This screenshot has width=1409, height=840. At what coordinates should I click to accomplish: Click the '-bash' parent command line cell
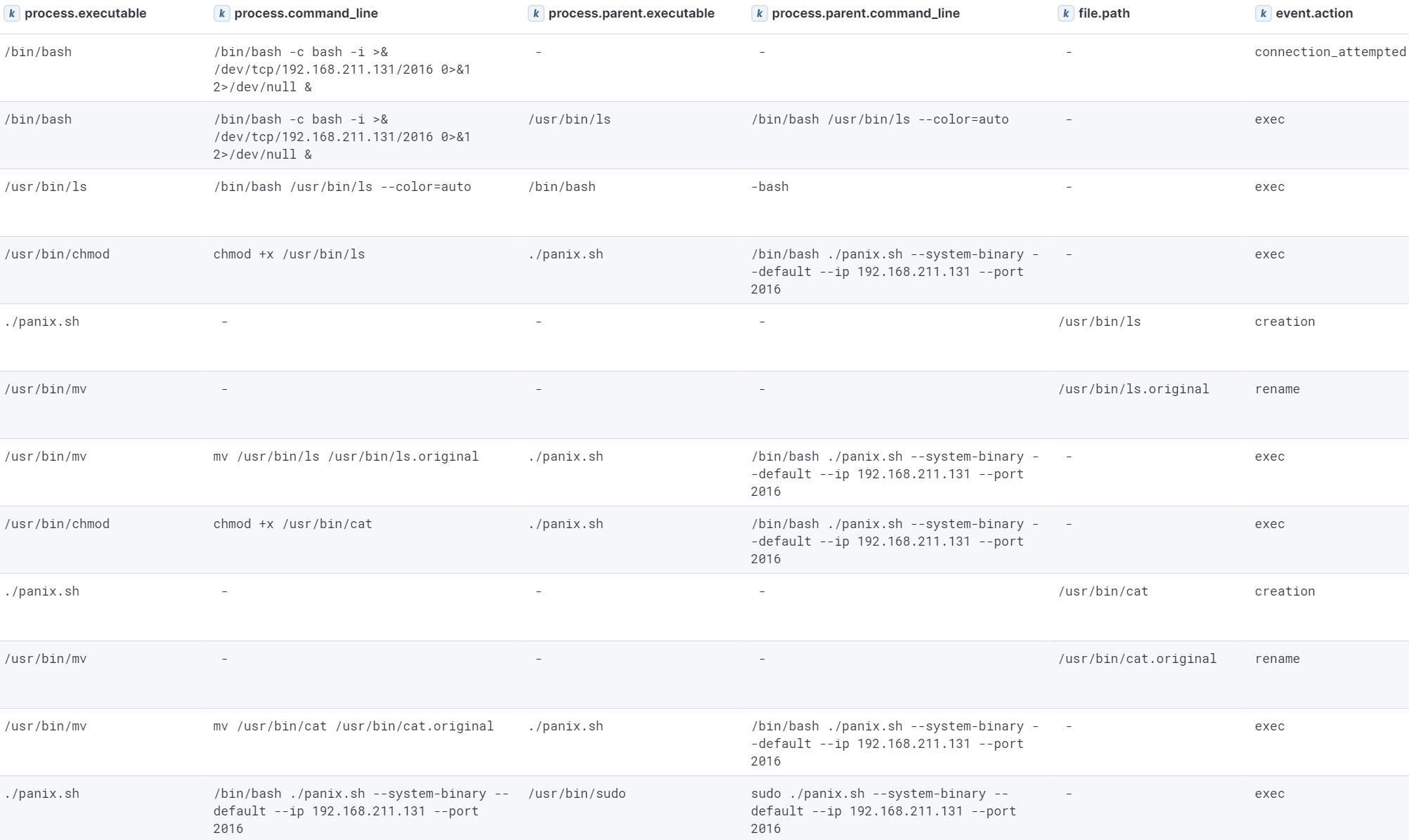[770, 187]
